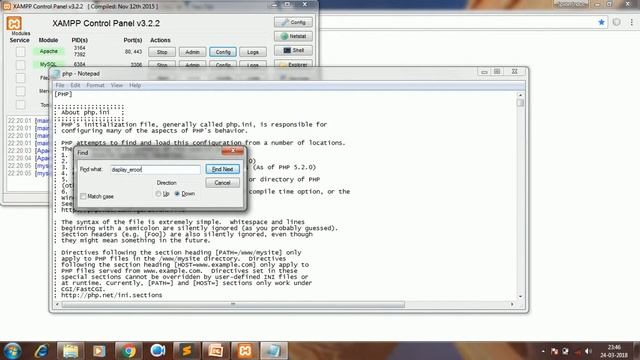
Task: Open Netstat in XAMPP panel
Action: pyautogui.click(x=293, y=36)
